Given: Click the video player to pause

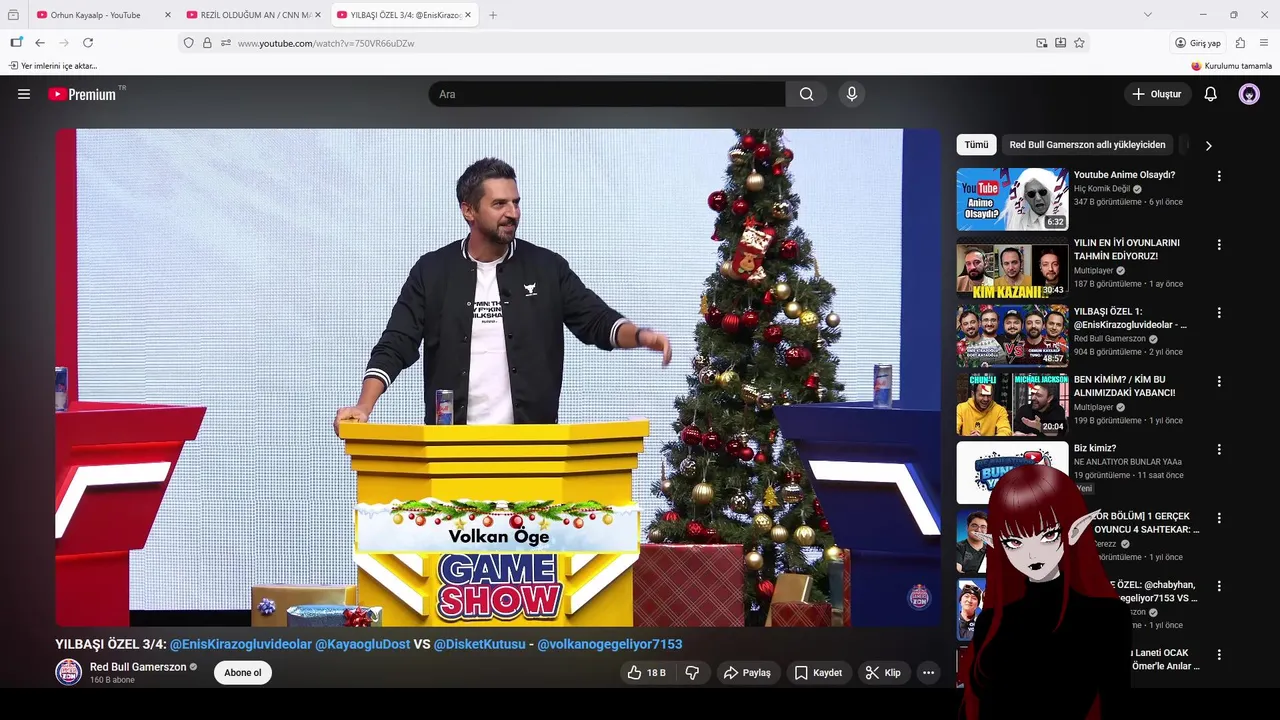Looking at the screenshot, I should 498,378.
